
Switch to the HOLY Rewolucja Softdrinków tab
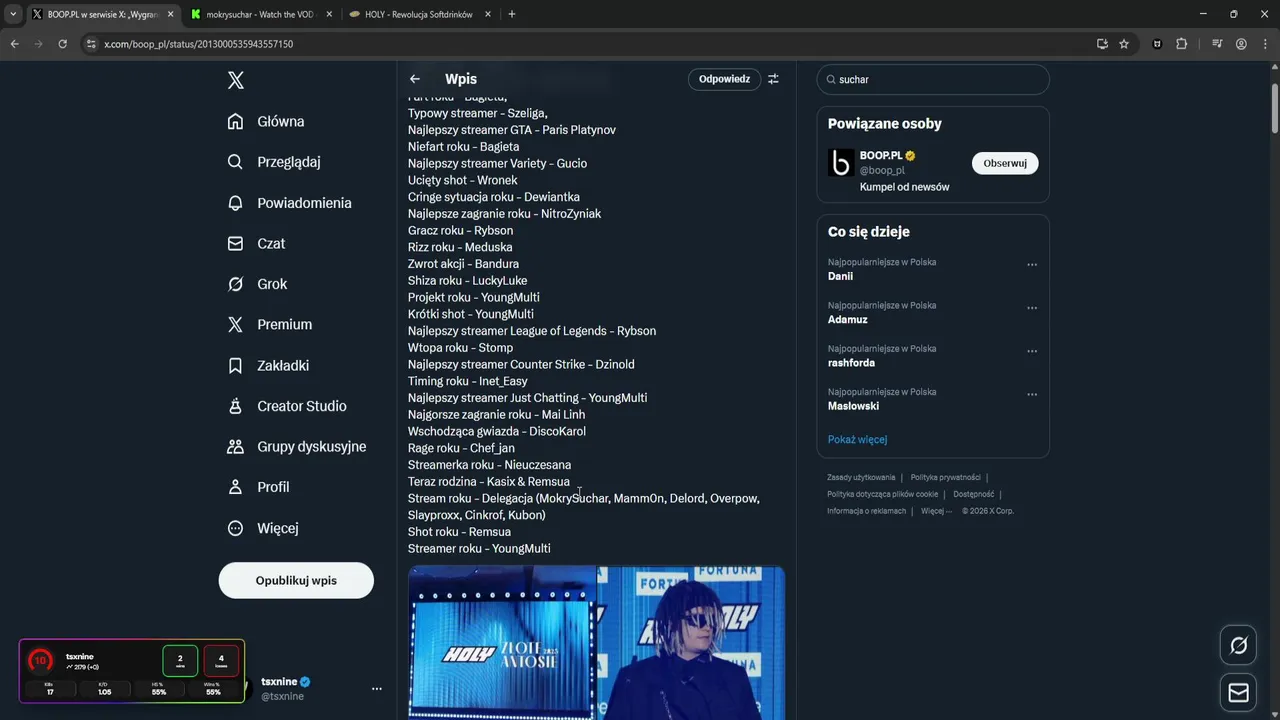[x=418, y=14]
